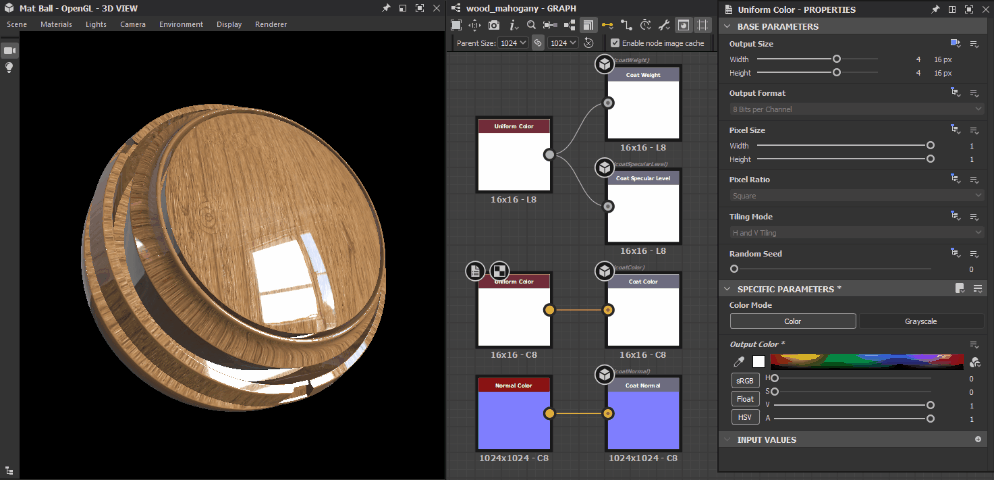Reset parent size with the circular reset icon
Image resolution: width=994 pixels, height=480 pixels.
[x=588, y=44]
